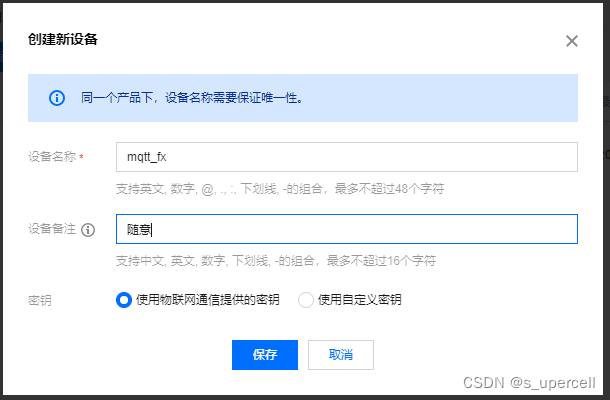Click the 使用物联网通信提供的密钥 option text
Screen dimensions: 610x400
tap(207, 300)
